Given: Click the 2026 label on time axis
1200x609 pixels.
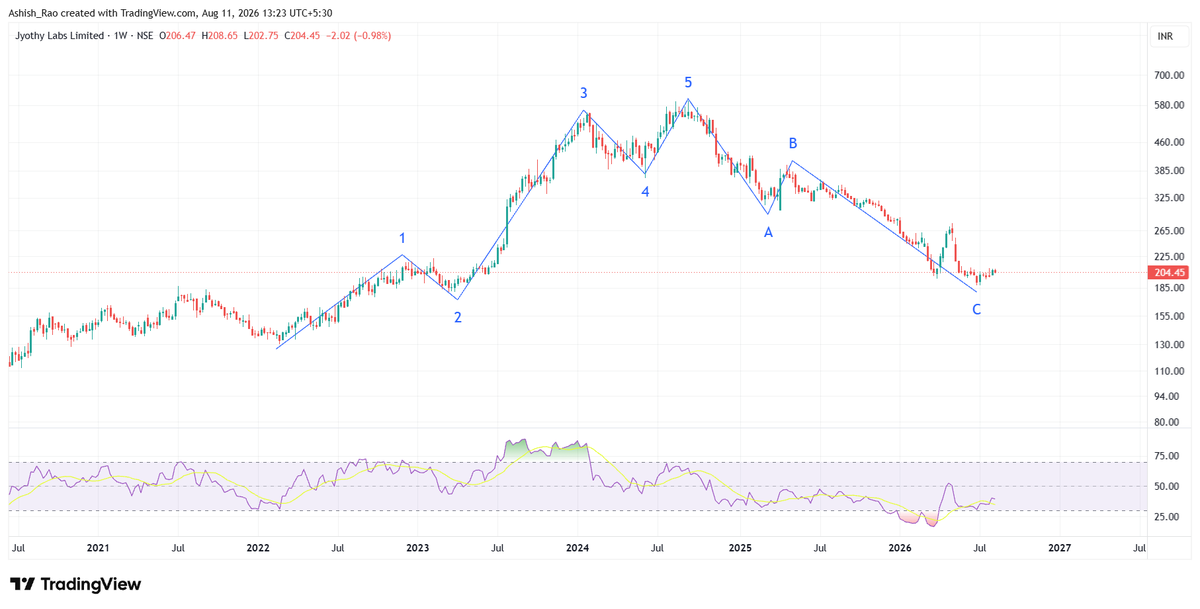Looking at the screenshot, I should tap(900, 548).
